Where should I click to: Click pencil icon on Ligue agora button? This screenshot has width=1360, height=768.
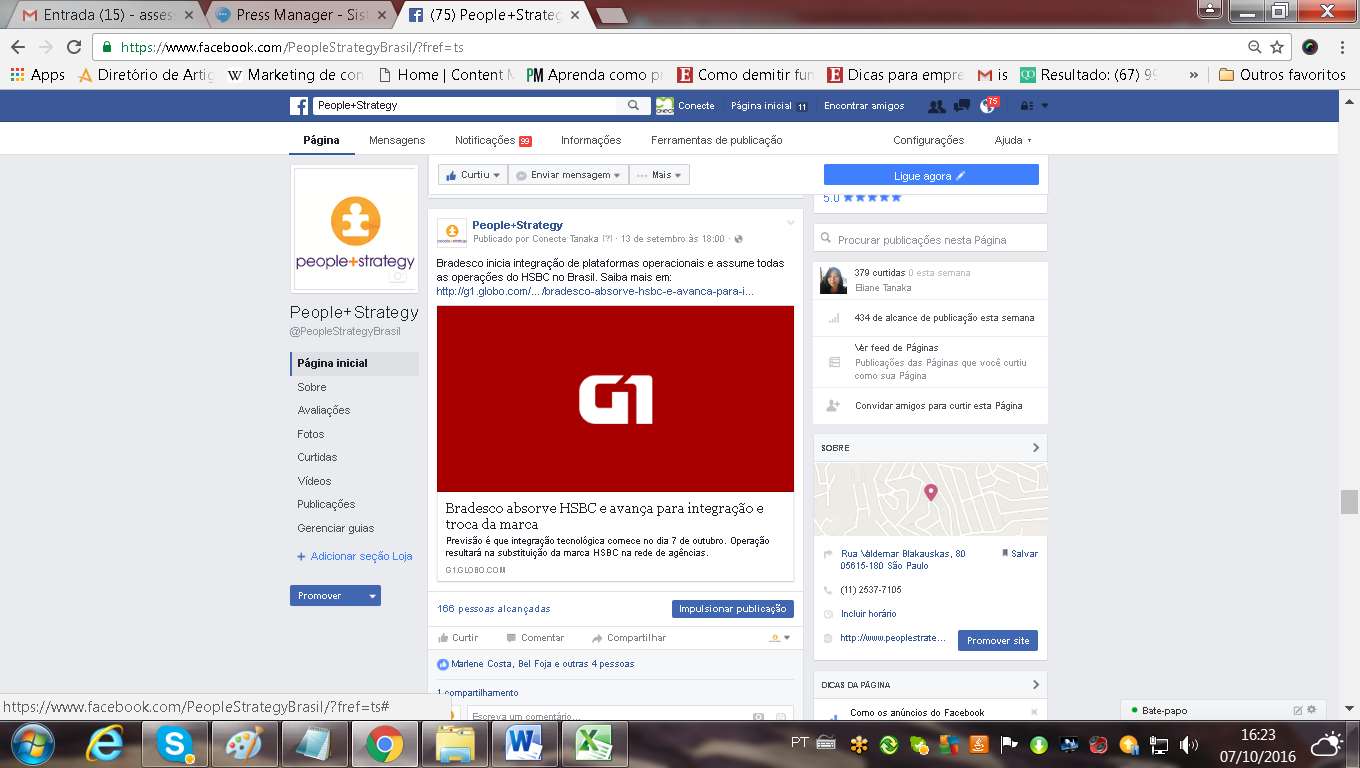point(960,175)
